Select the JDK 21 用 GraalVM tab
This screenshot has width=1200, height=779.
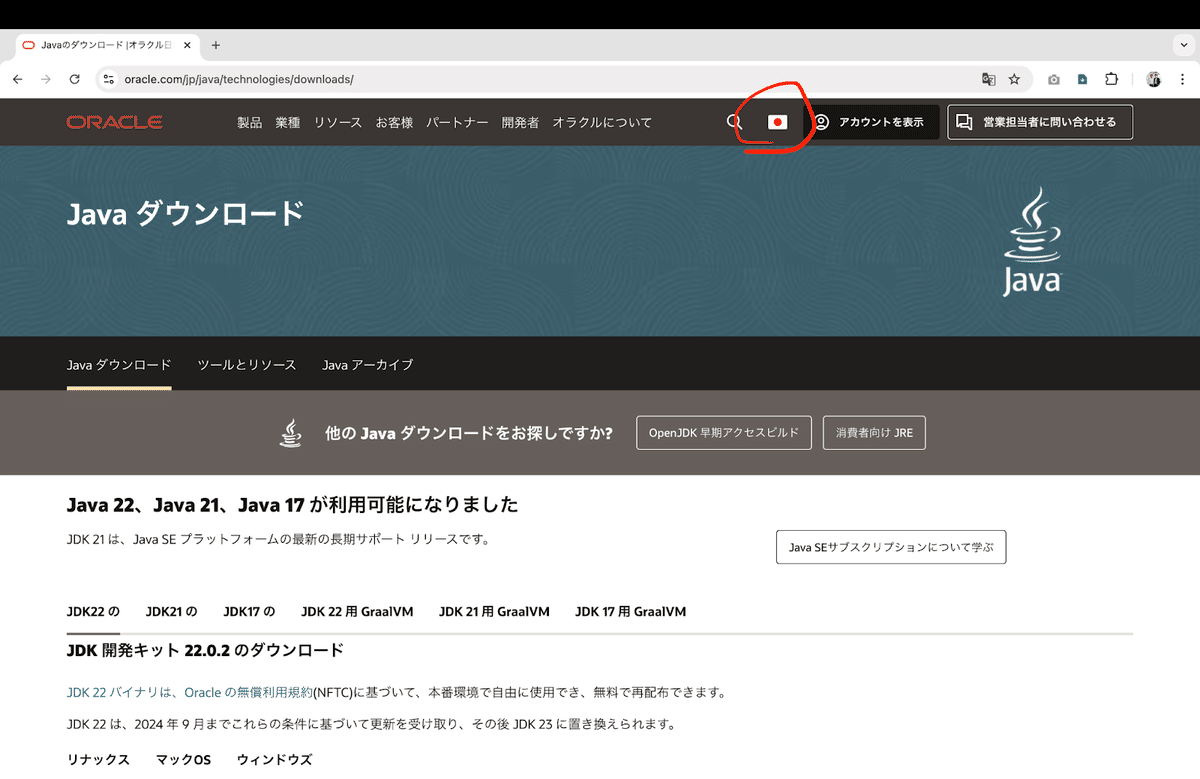(494, 611)
